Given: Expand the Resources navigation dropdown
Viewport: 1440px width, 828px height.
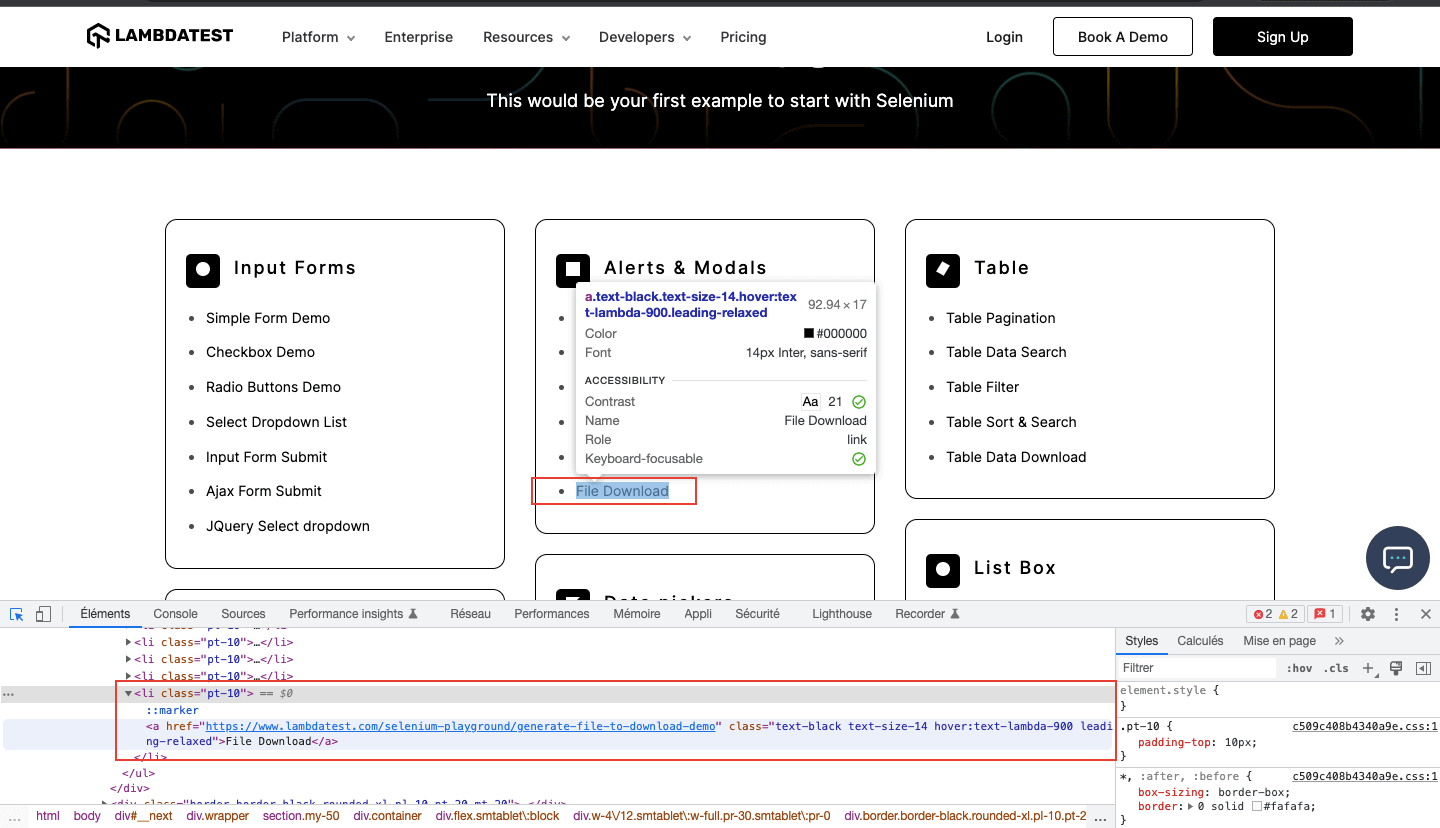Looking at the screenshot, I should (526, 37).
